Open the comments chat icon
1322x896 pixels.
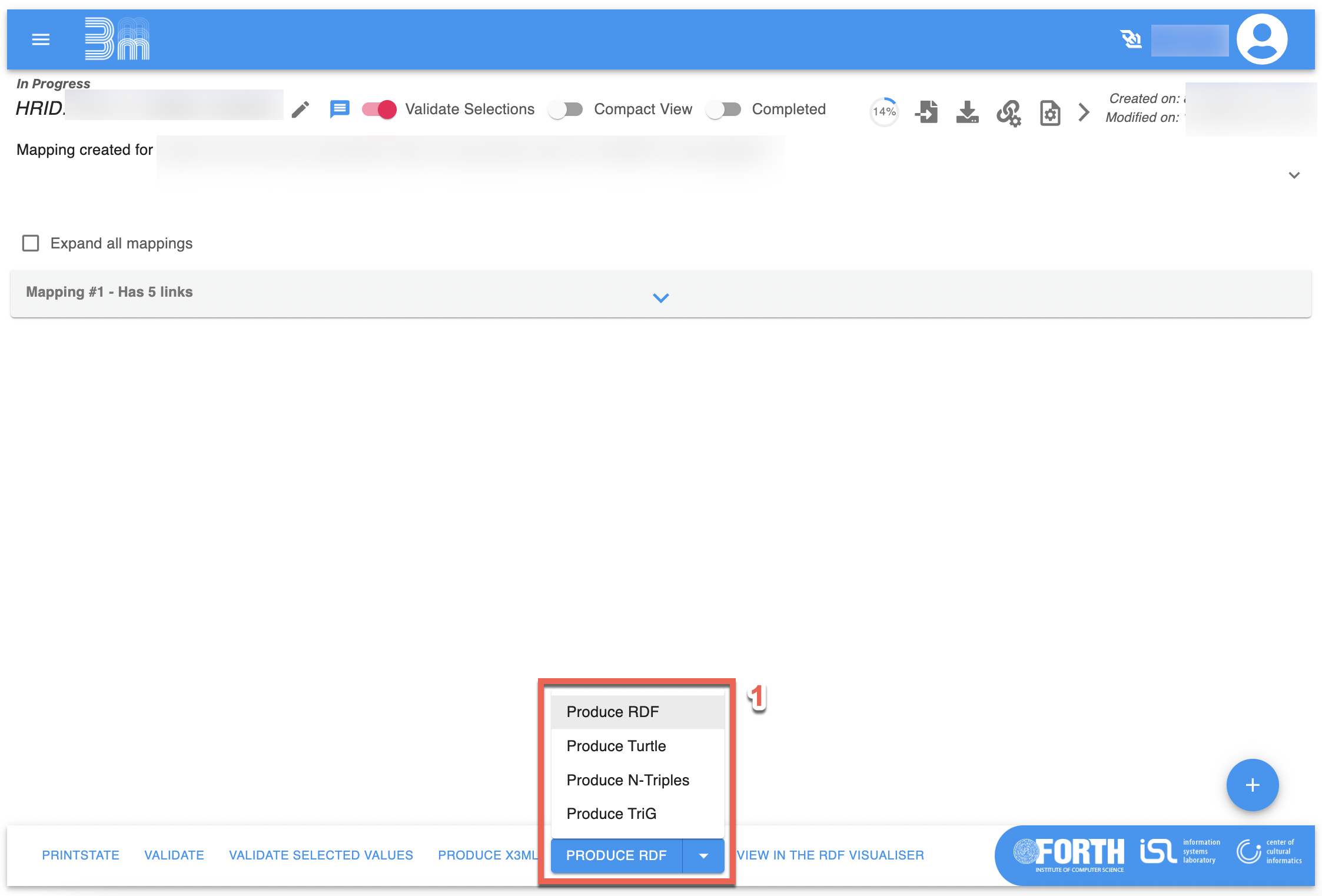(340, 109)
